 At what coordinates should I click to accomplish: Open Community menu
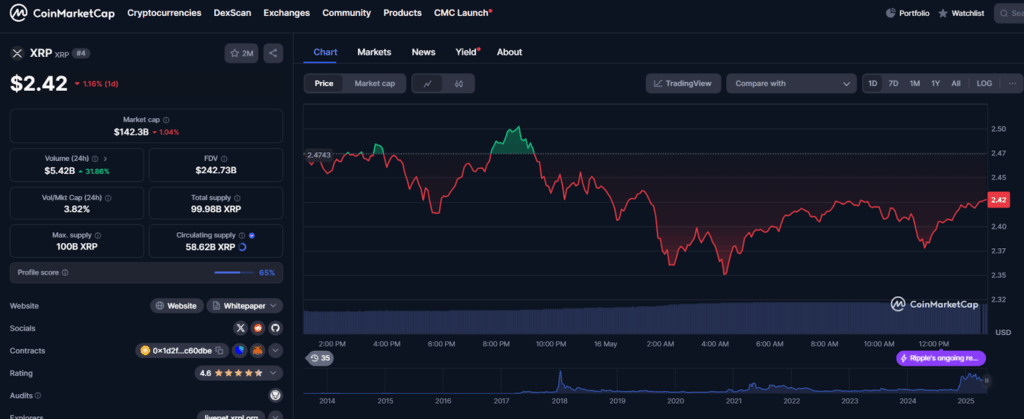(346, 13)
